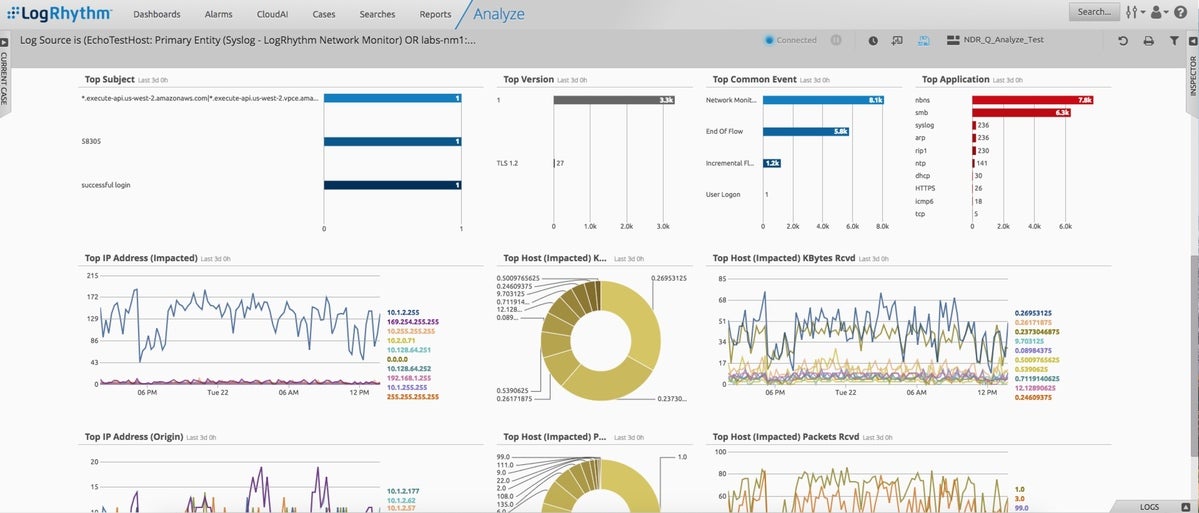Click the pause live data icon

point(836,40)
